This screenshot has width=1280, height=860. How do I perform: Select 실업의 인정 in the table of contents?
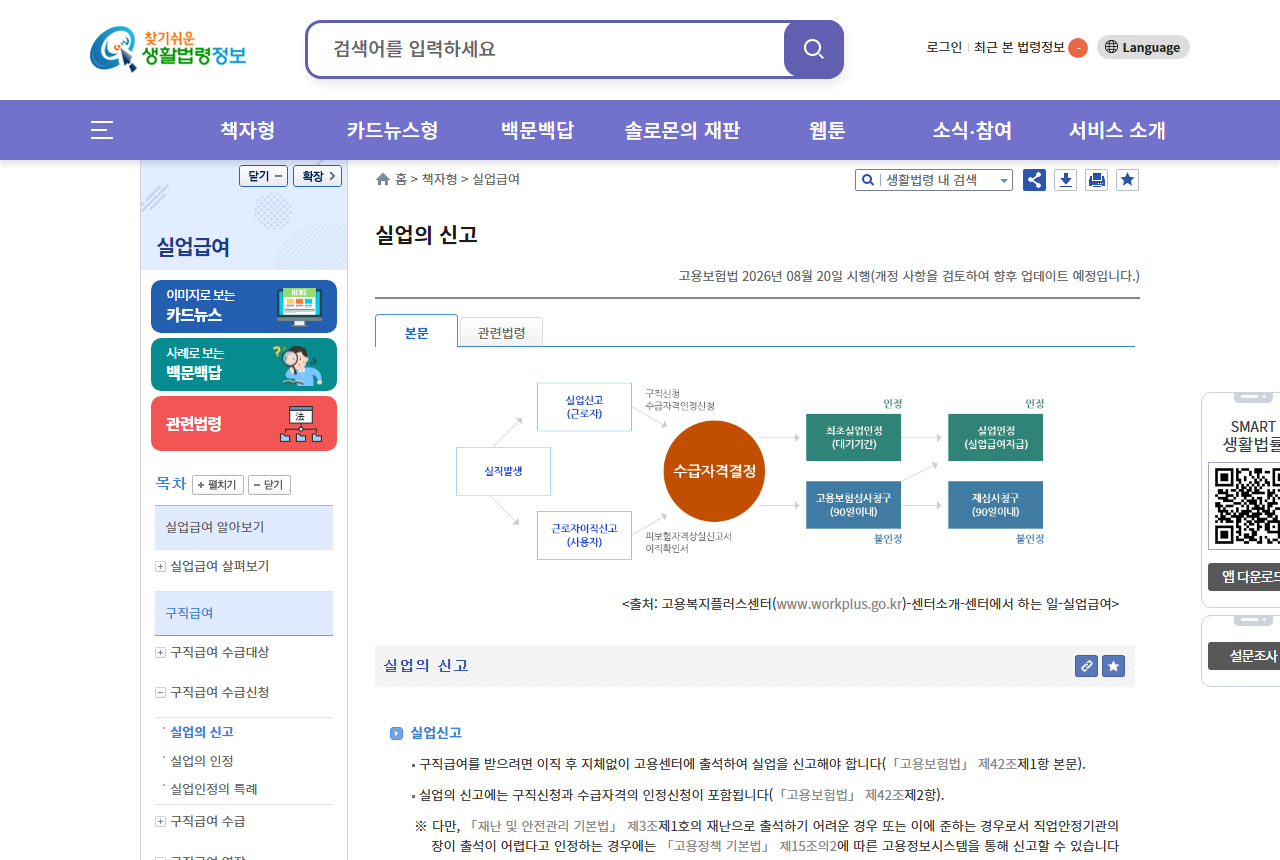click(202, 760)
